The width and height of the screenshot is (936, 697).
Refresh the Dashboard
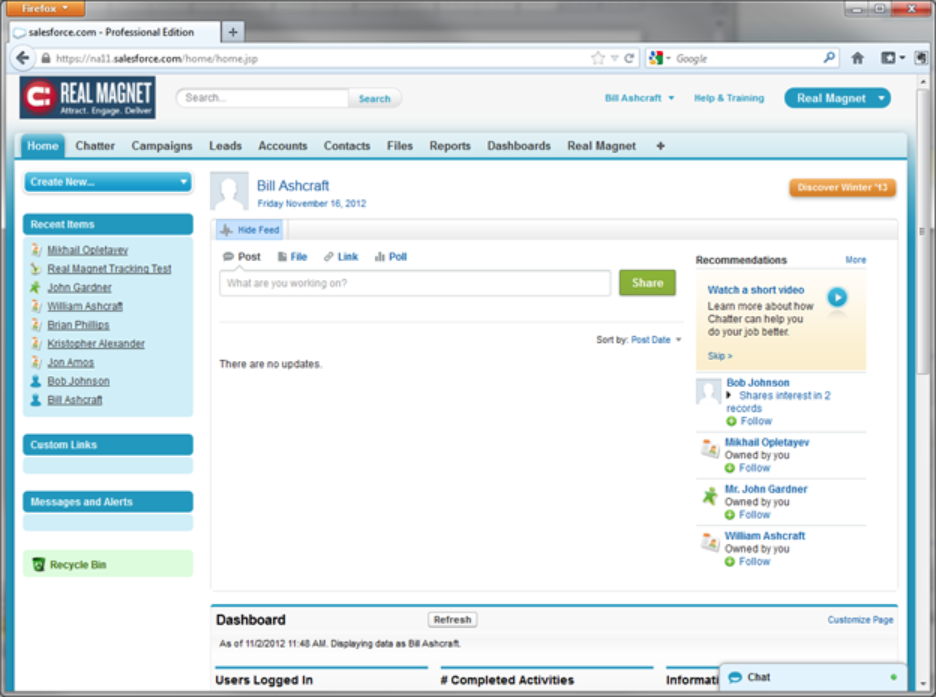(452, 619)
